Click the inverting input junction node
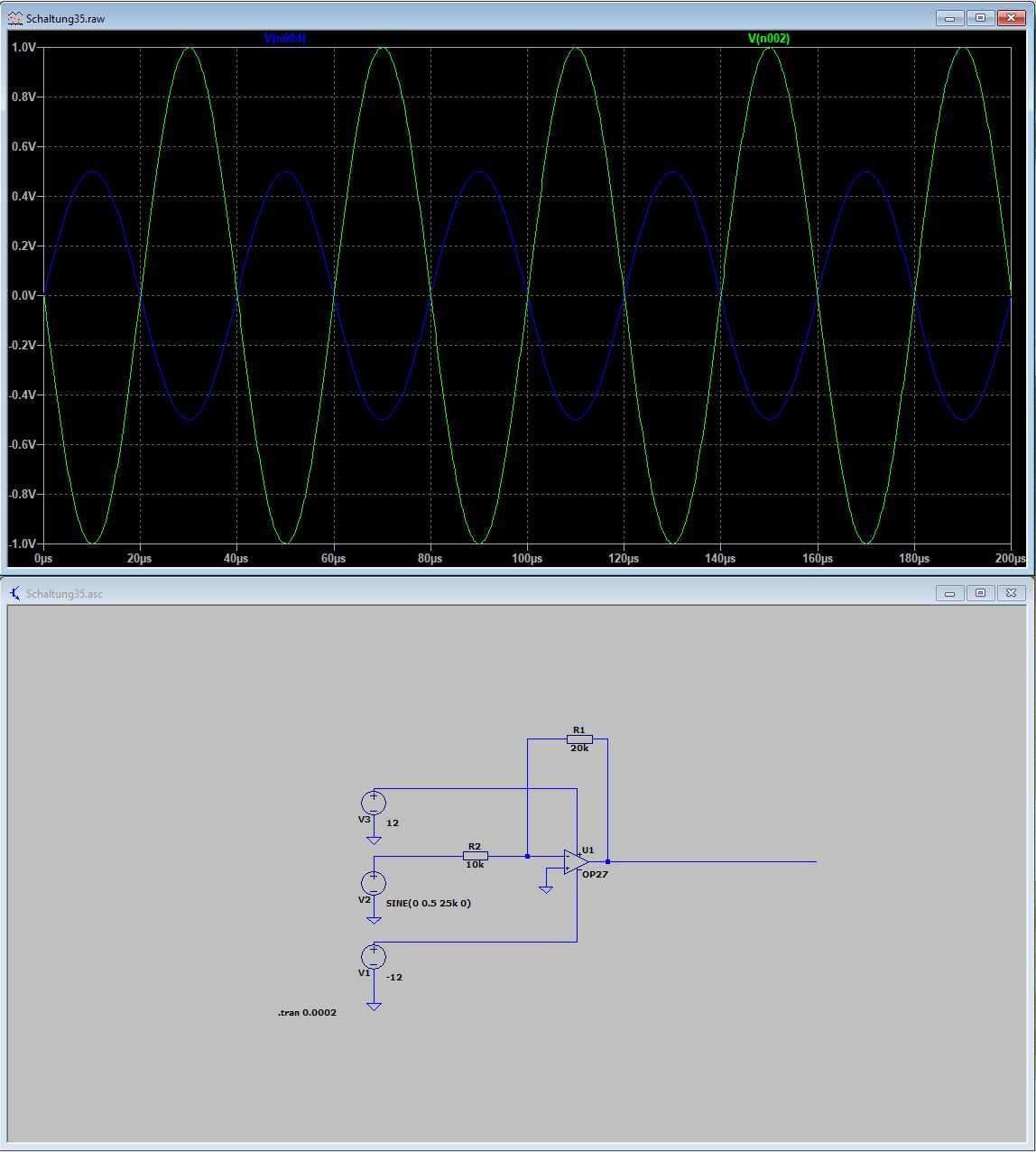1036x1152 pixels. click(x=527, y=856)
